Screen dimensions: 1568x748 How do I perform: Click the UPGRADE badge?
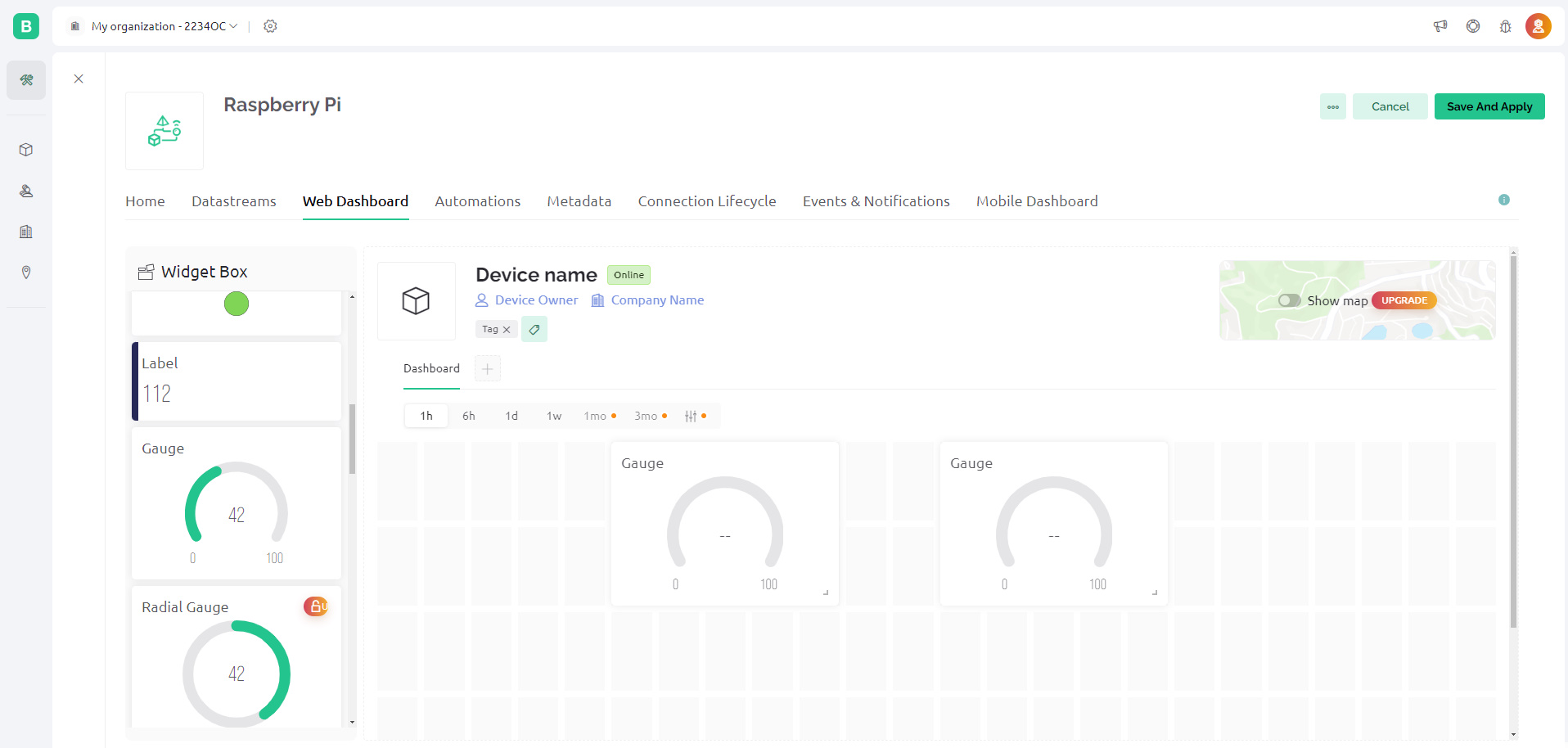[1404, 300]
